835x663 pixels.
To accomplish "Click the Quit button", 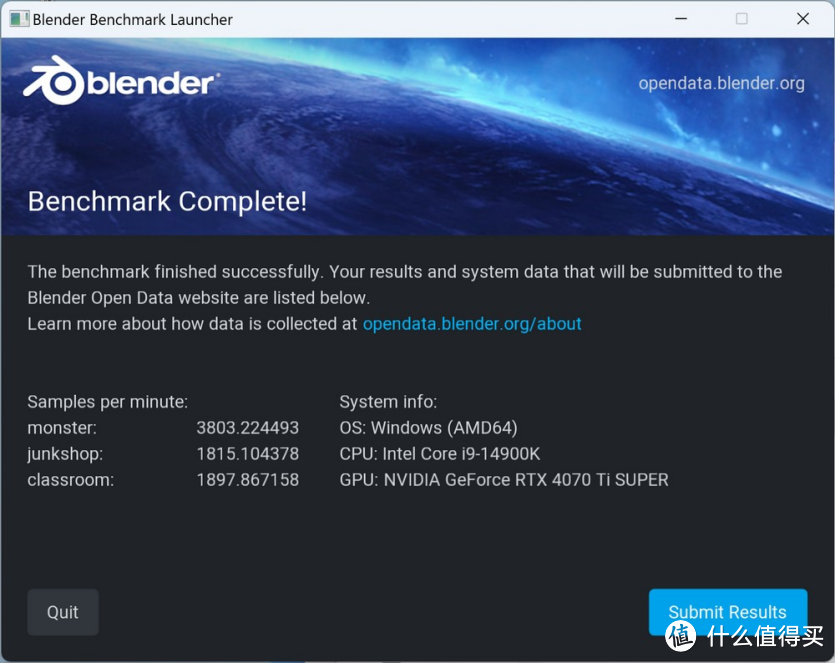I will pyautogui.click(x=63, y=612).
